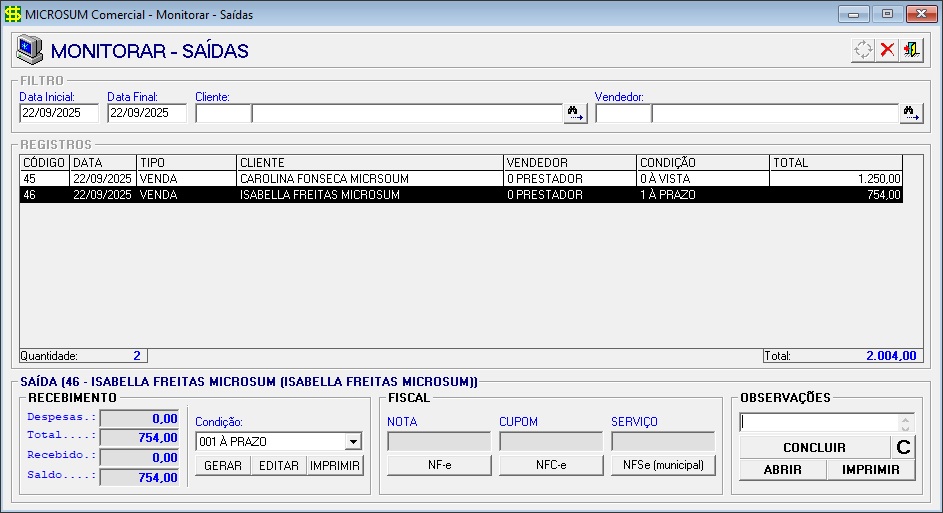Click the EDITAR button

[278, 465]
